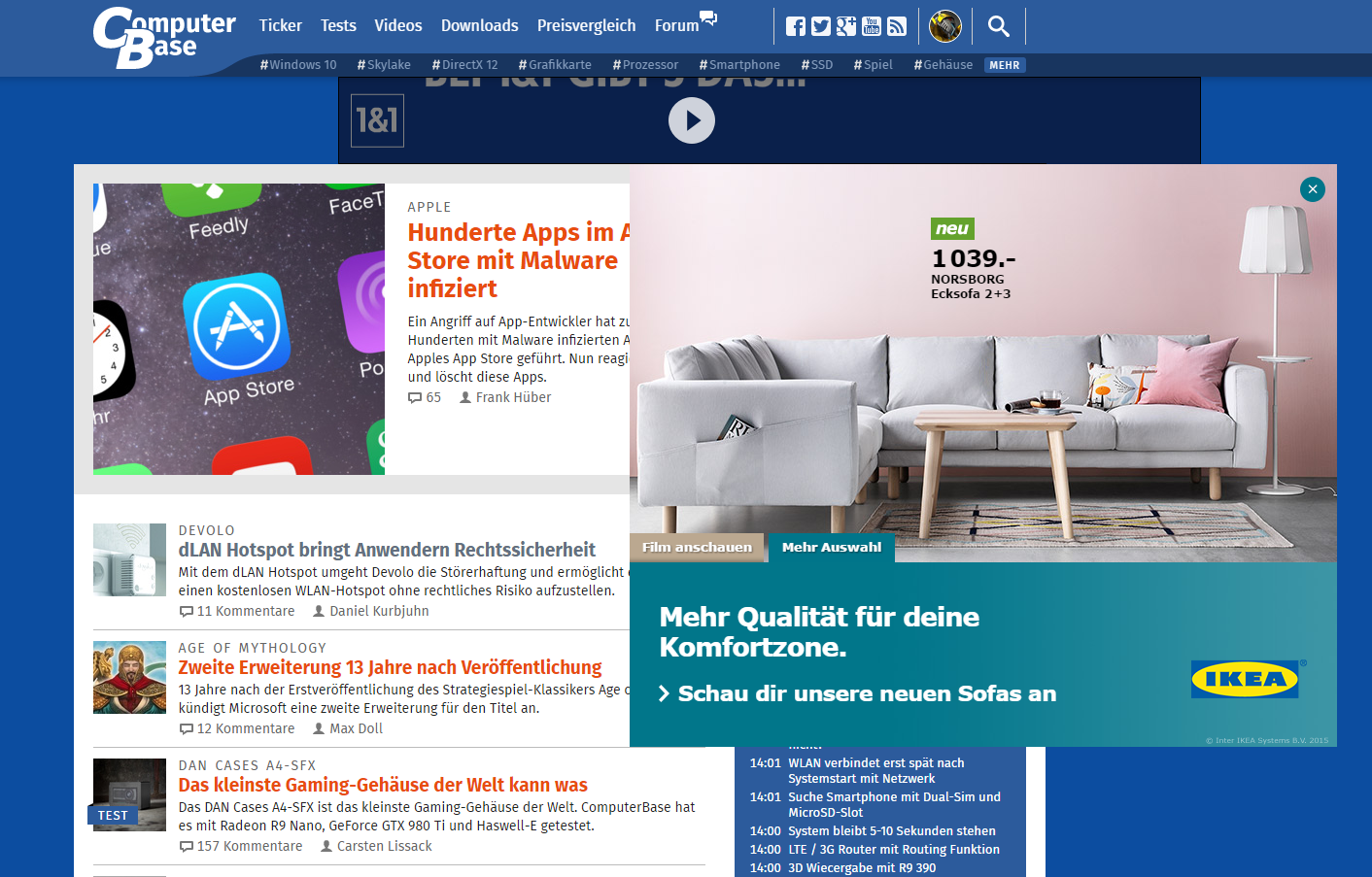Open the App Store malware article headline
1372x877 pixels.
519,260
